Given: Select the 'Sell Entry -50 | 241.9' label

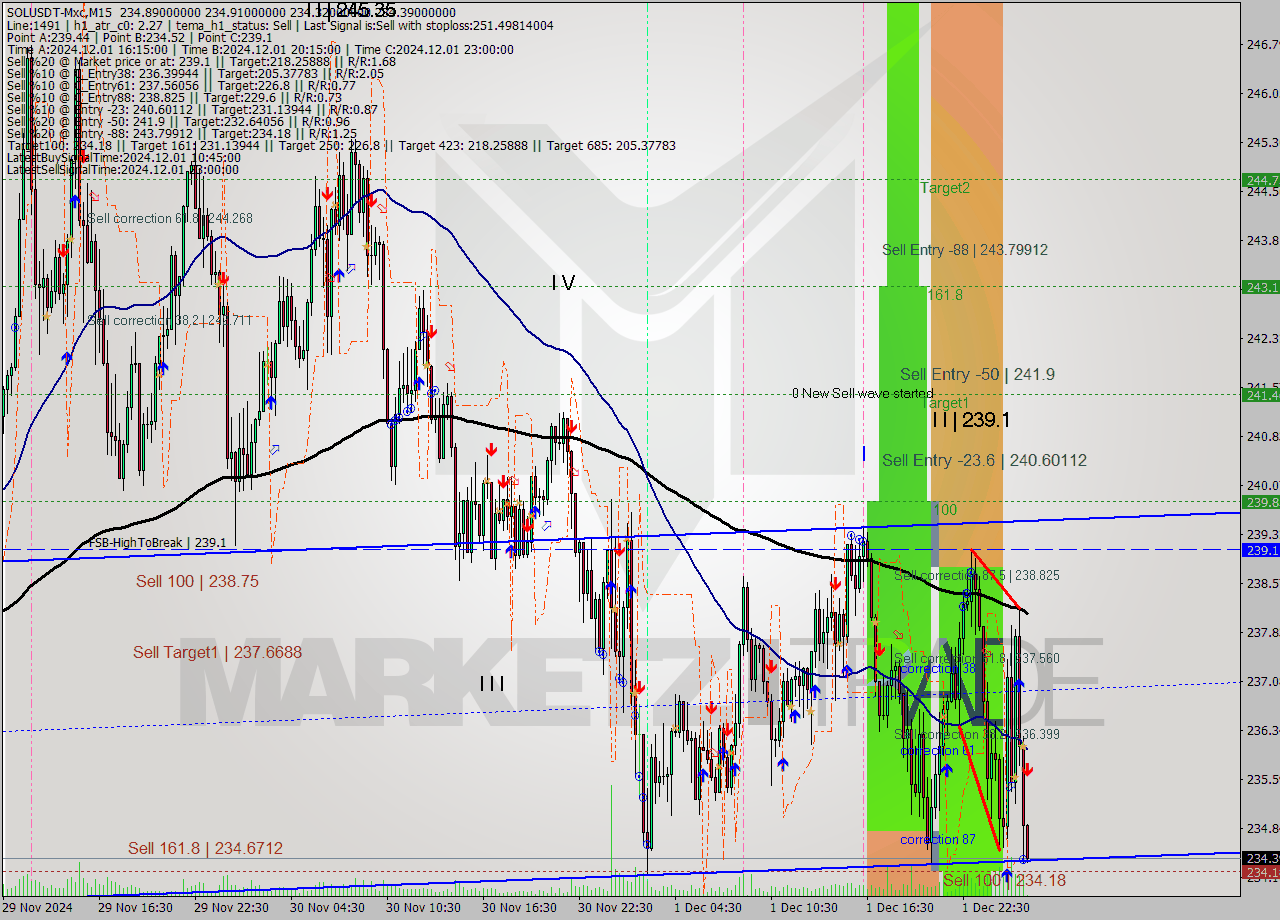Looking at the screenshot, I should [977, 374].
